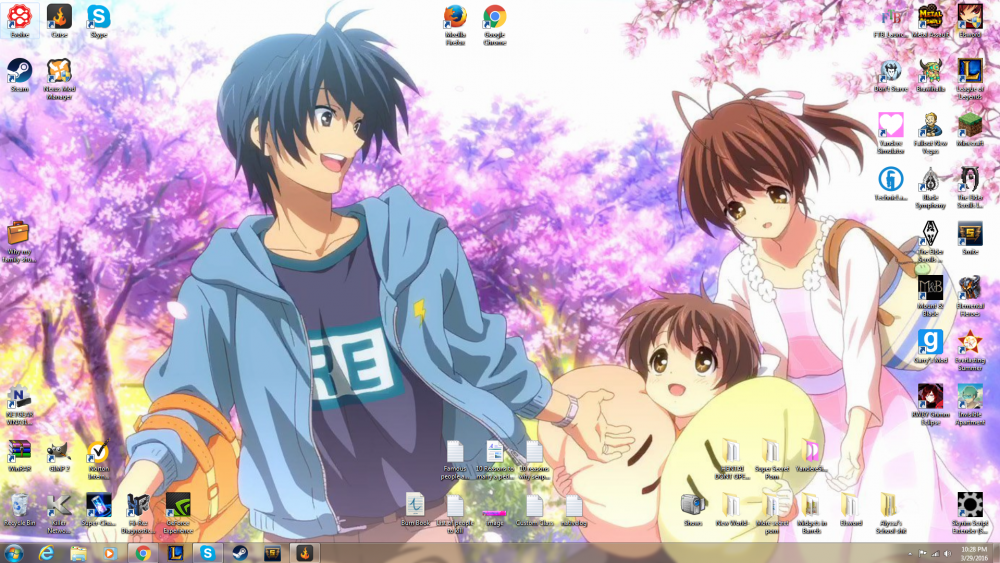Switch to Chrome in the taskbar
This screenshot has width=1000, height=563.
click(143, 553)
